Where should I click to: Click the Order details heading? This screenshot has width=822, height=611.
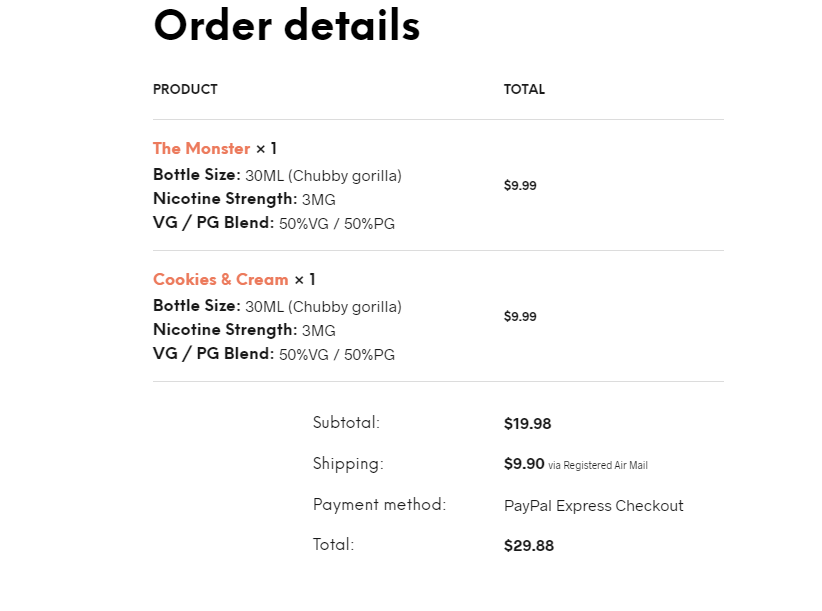click(x=286, y=26)
